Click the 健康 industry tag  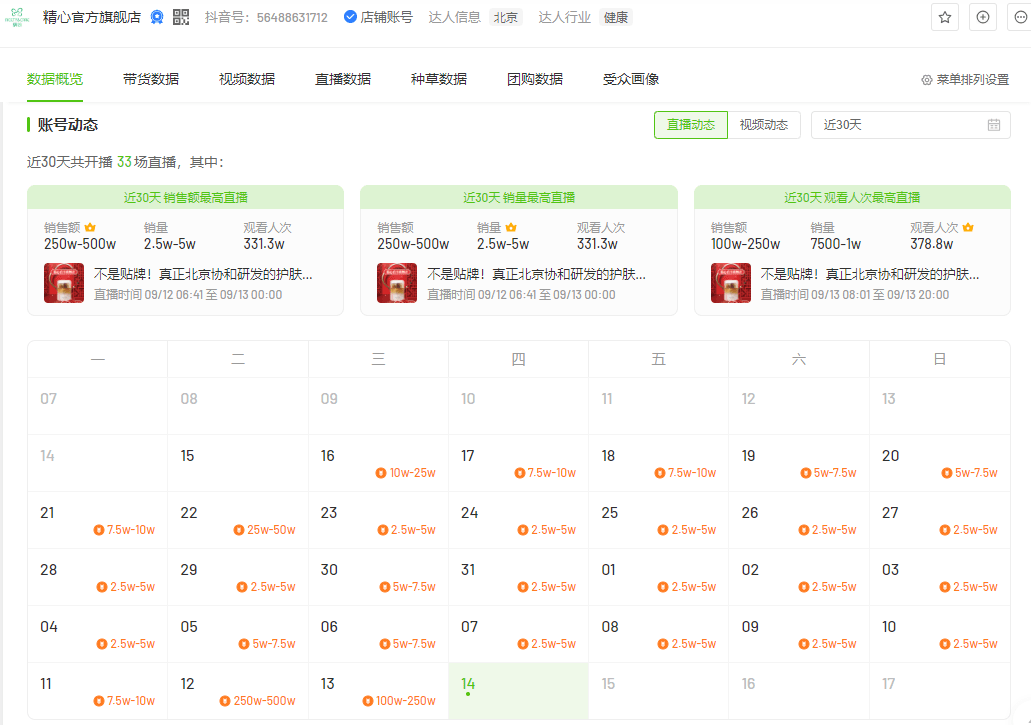pyautogui.click(x=615, y=17)
